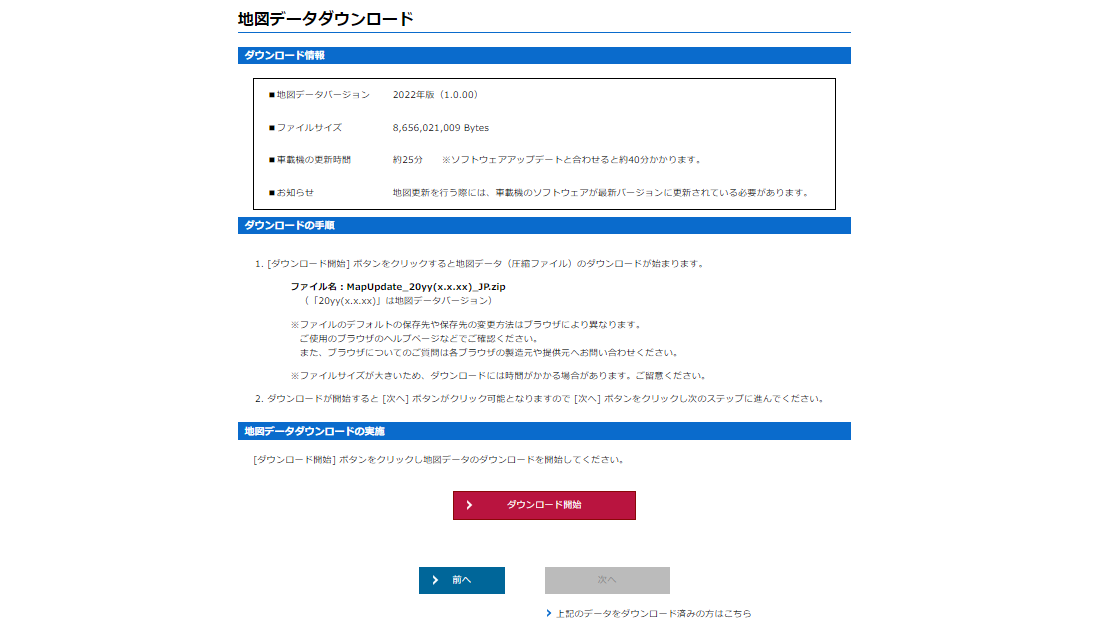This screenshot has height=619, width=1100.
Task: Click the 8,656,021,009 Bytes file size value
Action: (441, 128)
